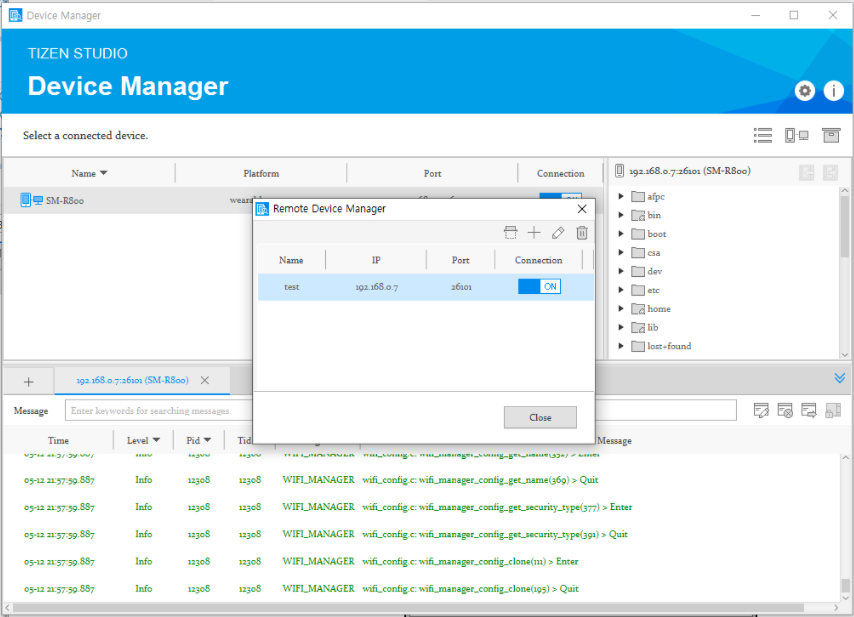Screen dimensions: 854x617
Task: Open Remote Device Manager toolbar icon
Action: tap(796, 135)
